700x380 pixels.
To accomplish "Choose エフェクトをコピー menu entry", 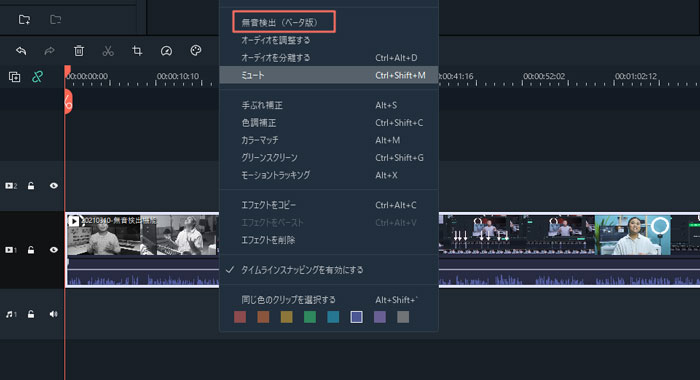I will (x=329, y=205).
